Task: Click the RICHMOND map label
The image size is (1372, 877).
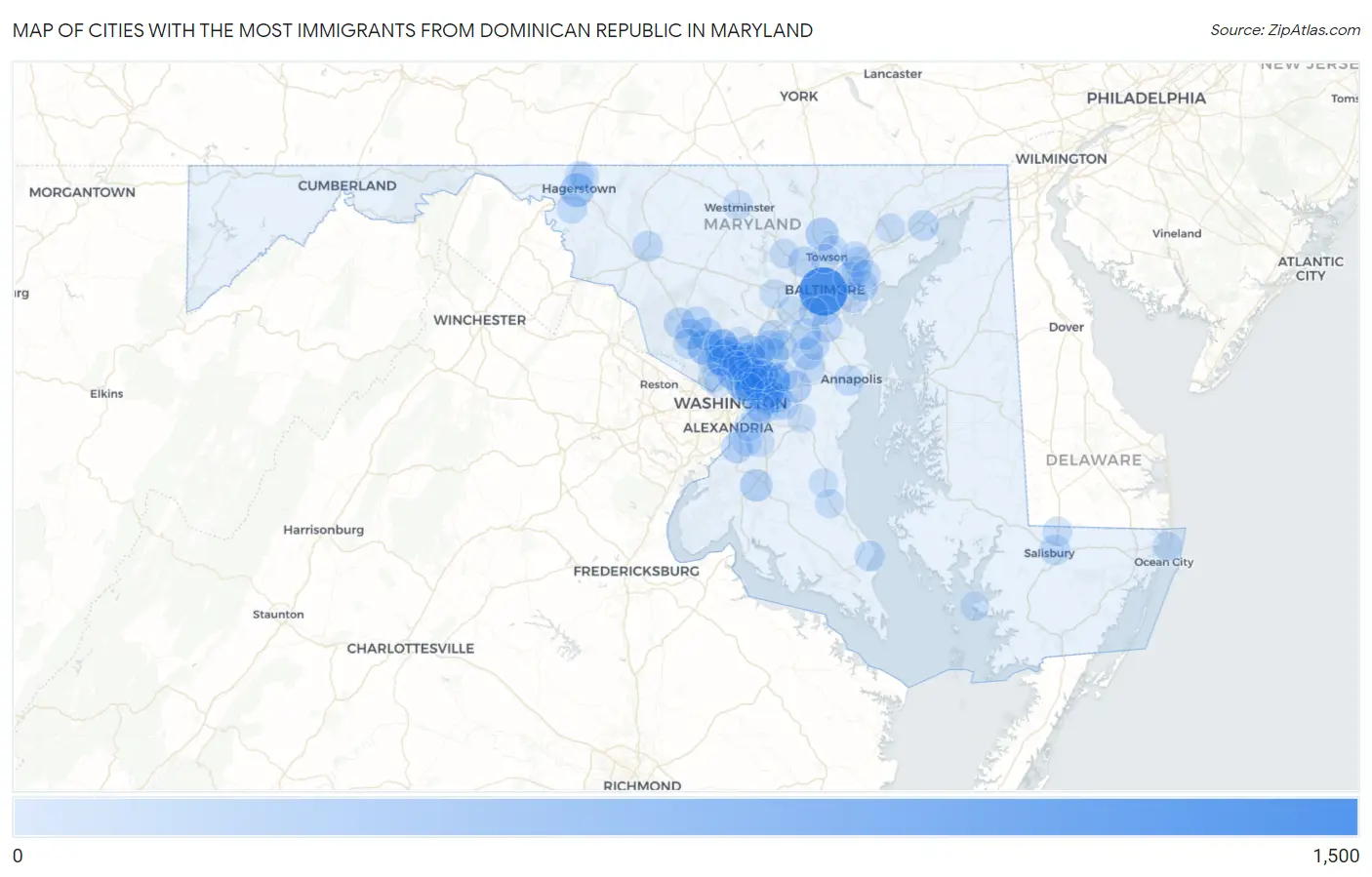Action: click(642, 784)
